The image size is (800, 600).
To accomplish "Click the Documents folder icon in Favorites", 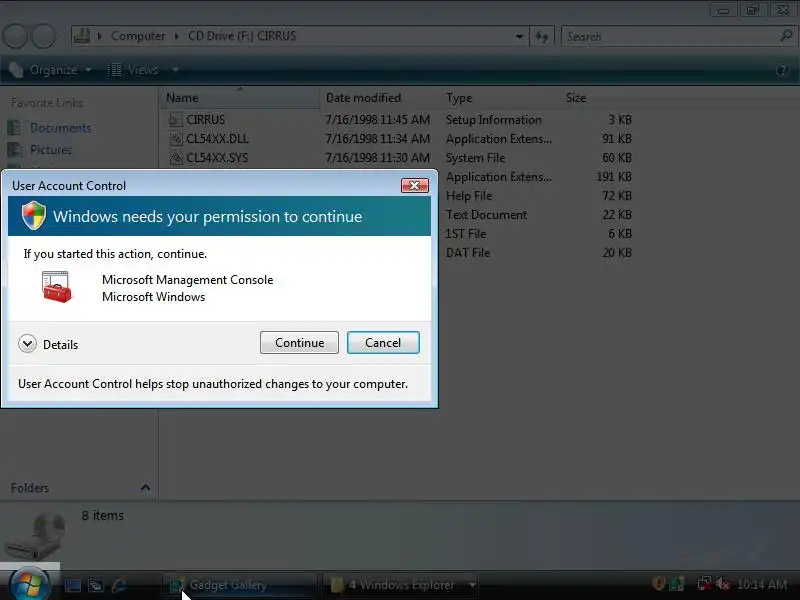I will pos(15,128).
